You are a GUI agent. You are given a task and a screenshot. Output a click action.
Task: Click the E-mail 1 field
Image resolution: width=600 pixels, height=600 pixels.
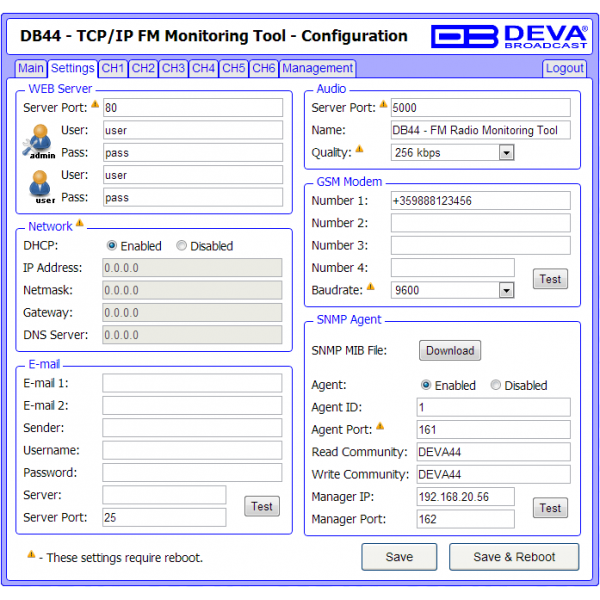[x=192, y=383]
